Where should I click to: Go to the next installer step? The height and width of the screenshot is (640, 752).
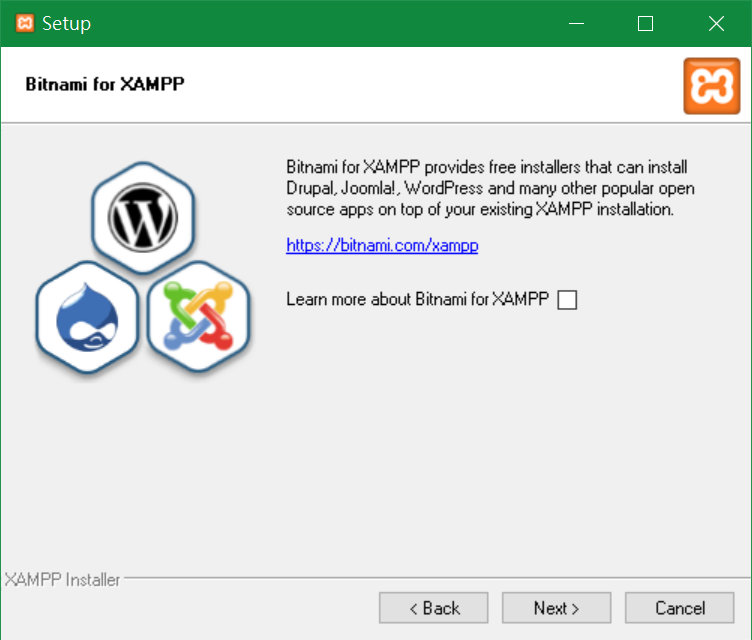point(556,608)
